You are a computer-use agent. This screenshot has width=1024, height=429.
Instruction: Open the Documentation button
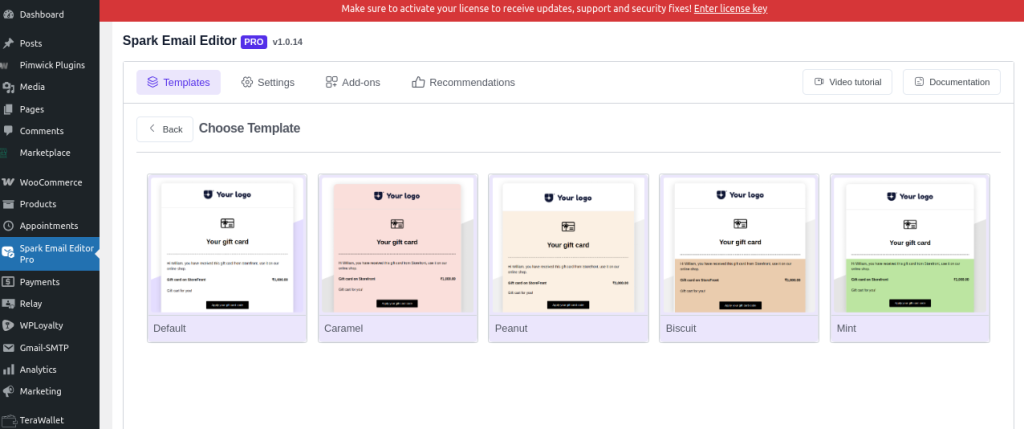[x=952, y=82]
